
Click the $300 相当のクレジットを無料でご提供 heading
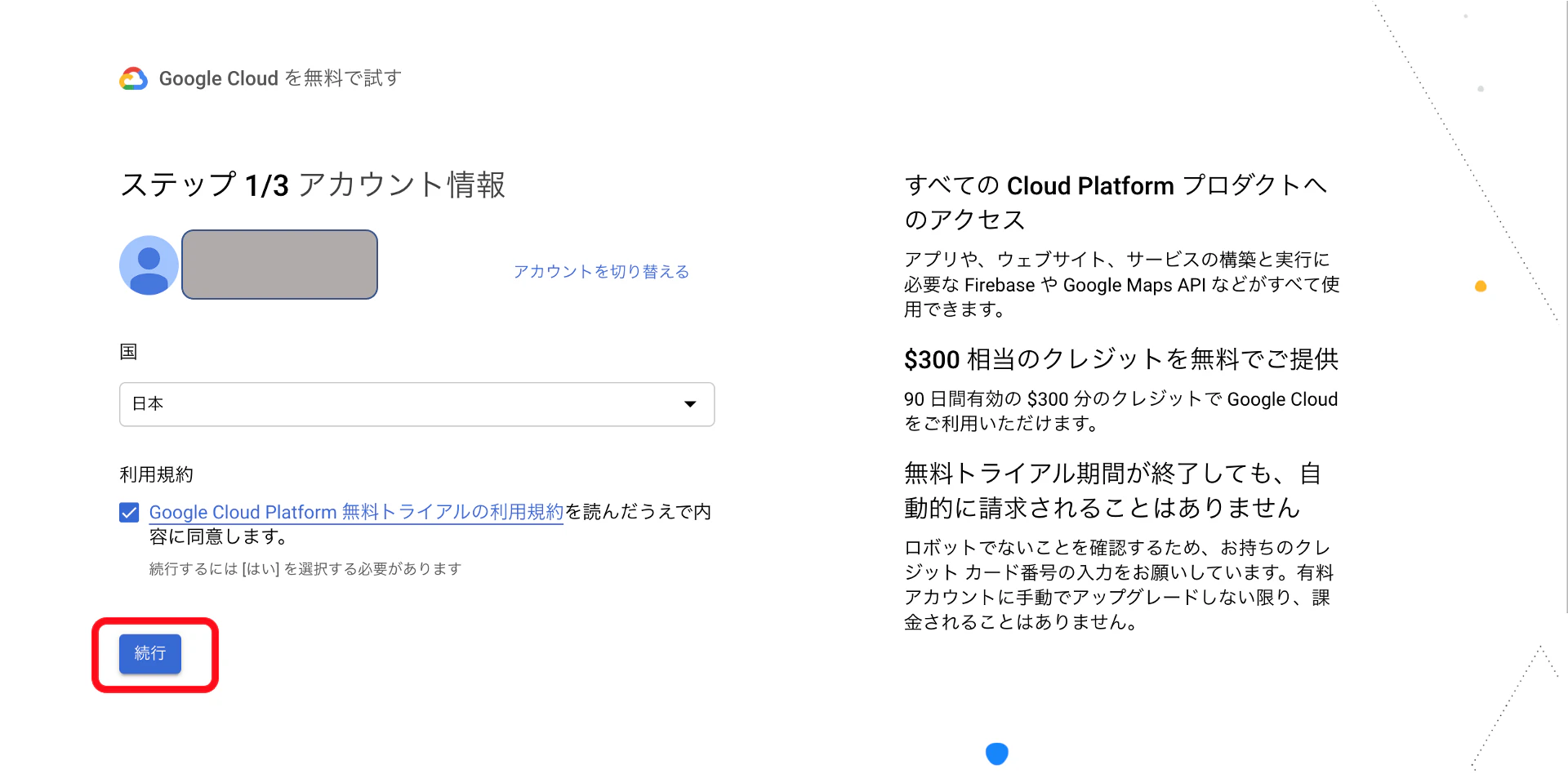[x=1121, y=359]
